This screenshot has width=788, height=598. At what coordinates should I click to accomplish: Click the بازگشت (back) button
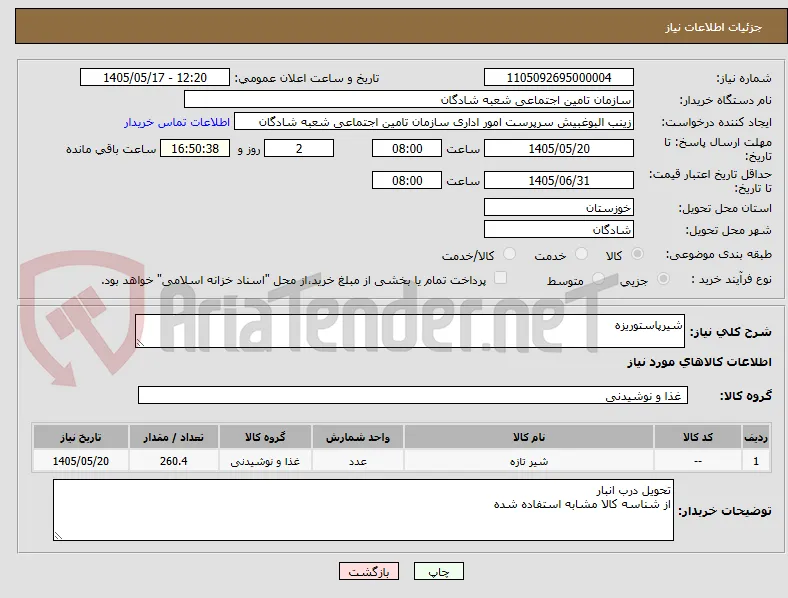click(369, 571)
